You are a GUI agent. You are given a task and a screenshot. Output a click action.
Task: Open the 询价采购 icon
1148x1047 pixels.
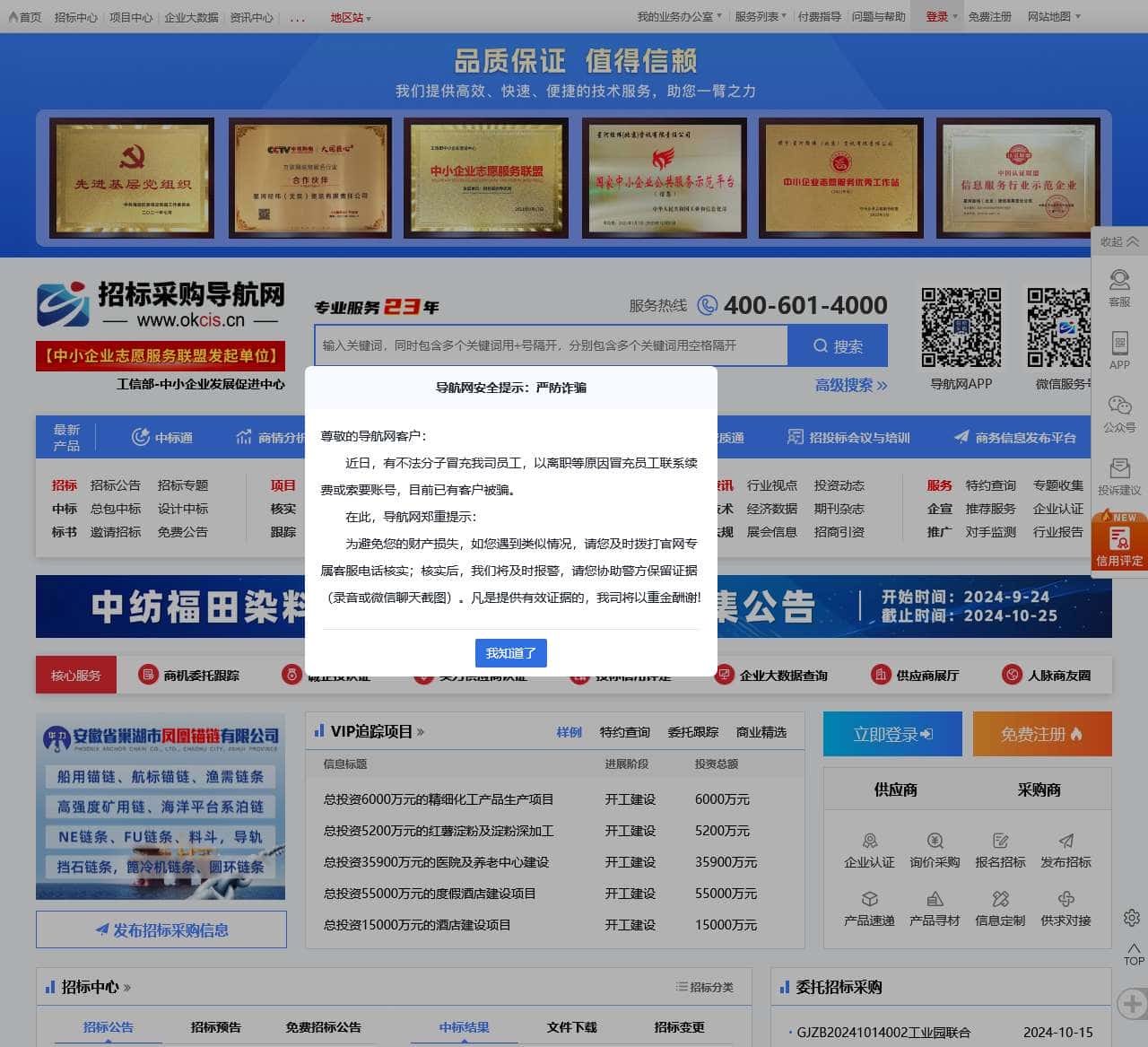(935, 851)
